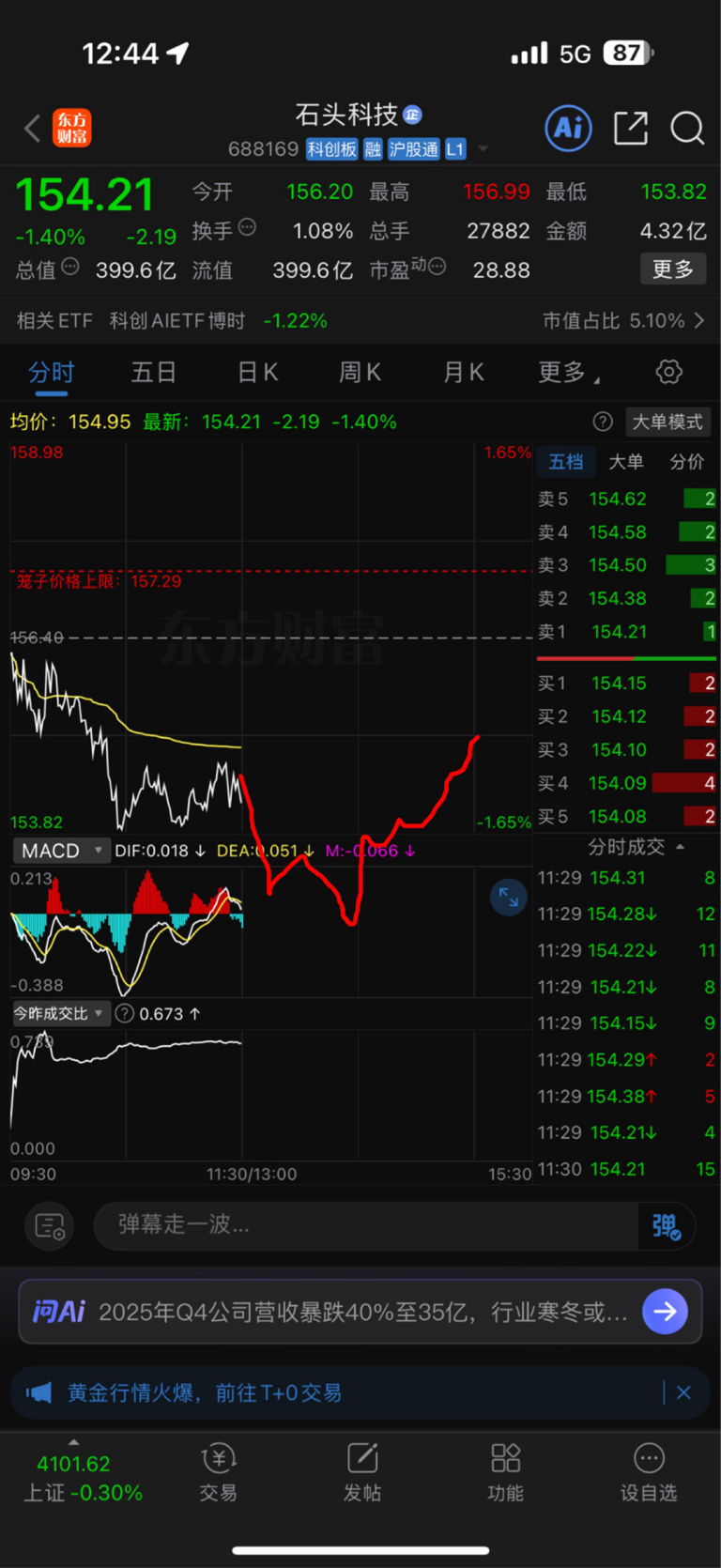721x1568 pixels.
Task: Tap the info icon beside 市盈
Action: [x=437, y=267]
